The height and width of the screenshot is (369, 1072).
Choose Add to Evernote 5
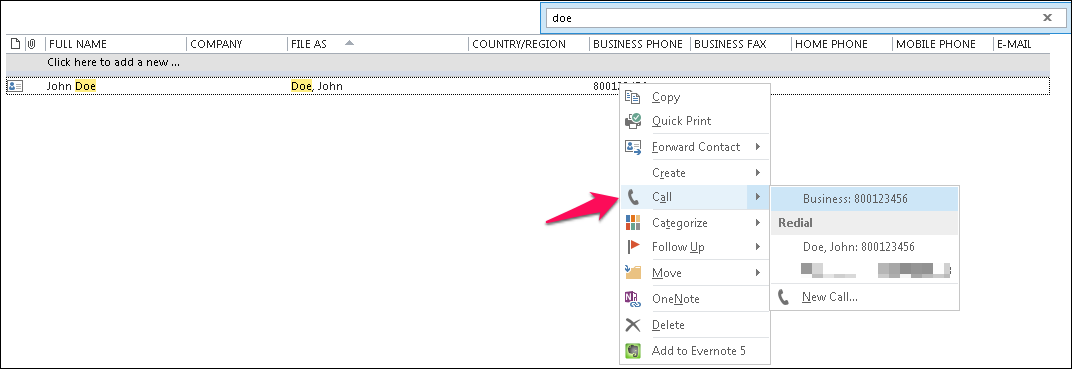point(694,351)
